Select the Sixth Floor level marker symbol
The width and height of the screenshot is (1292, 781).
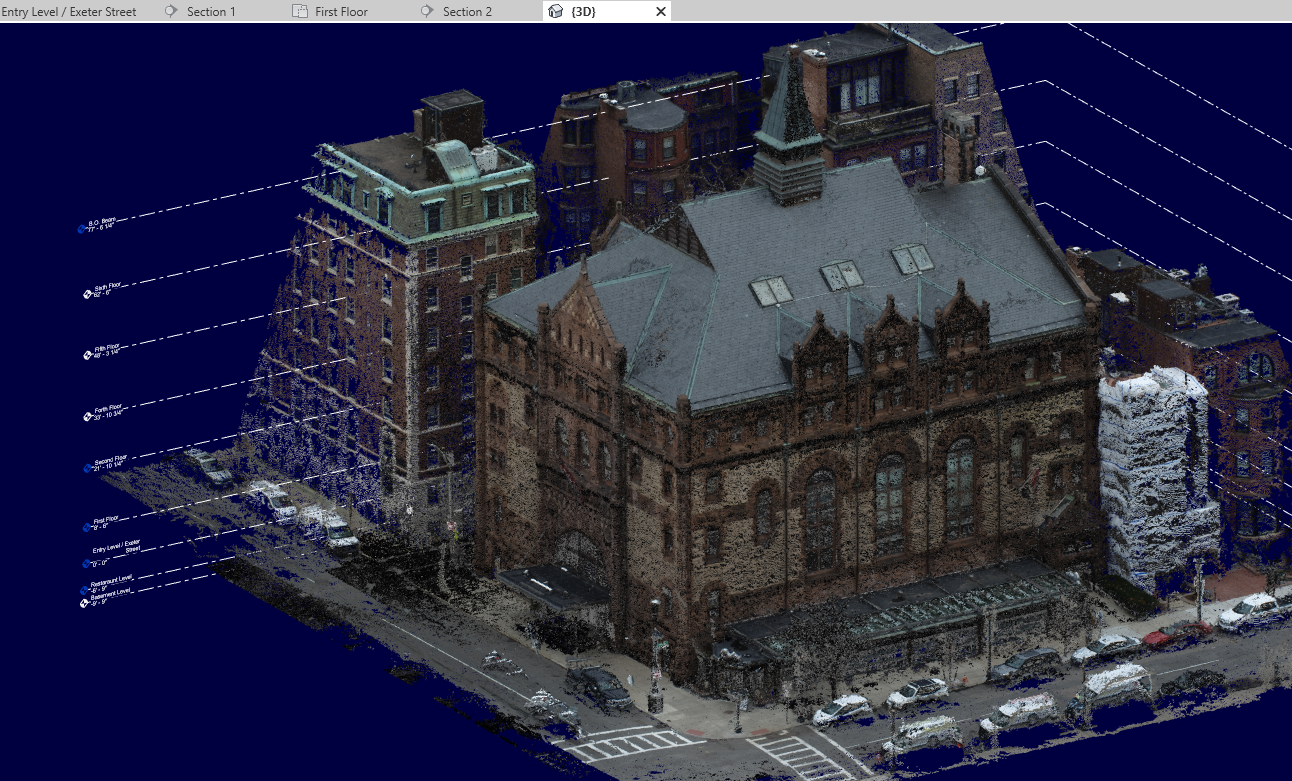coord(85,292)
